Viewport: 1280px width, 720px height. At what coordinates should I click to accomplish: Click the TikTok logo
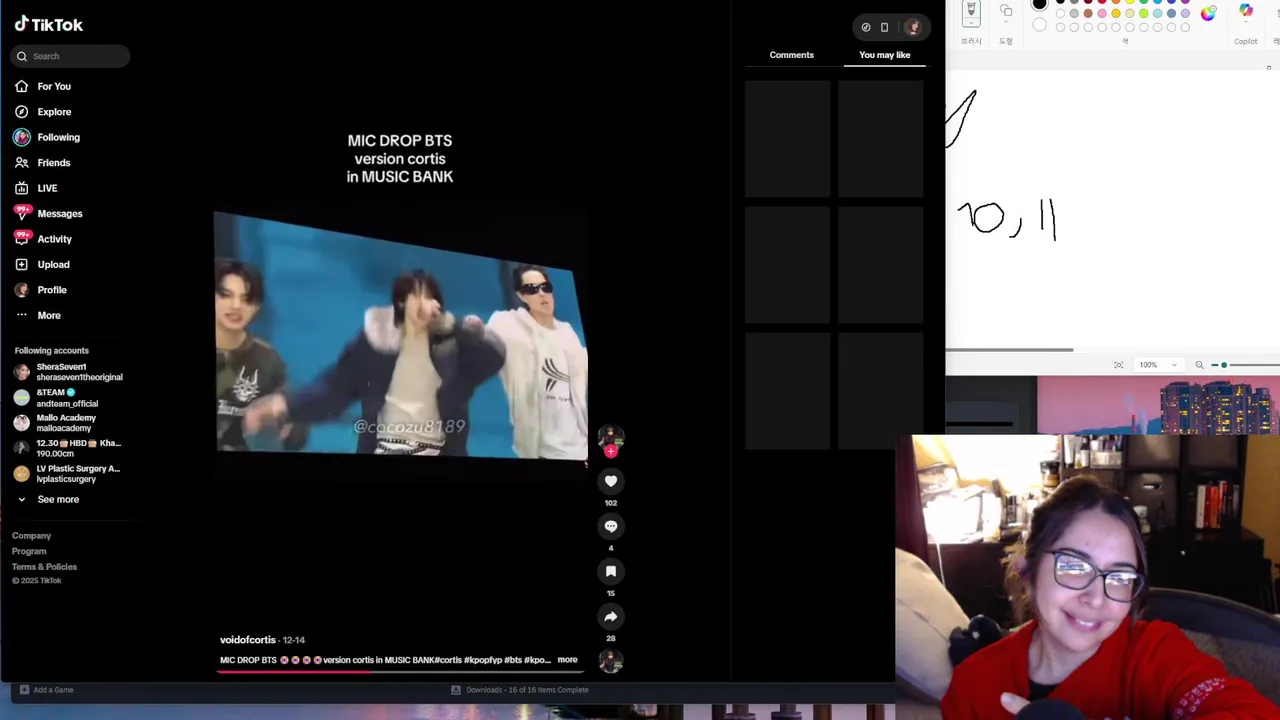48,24
